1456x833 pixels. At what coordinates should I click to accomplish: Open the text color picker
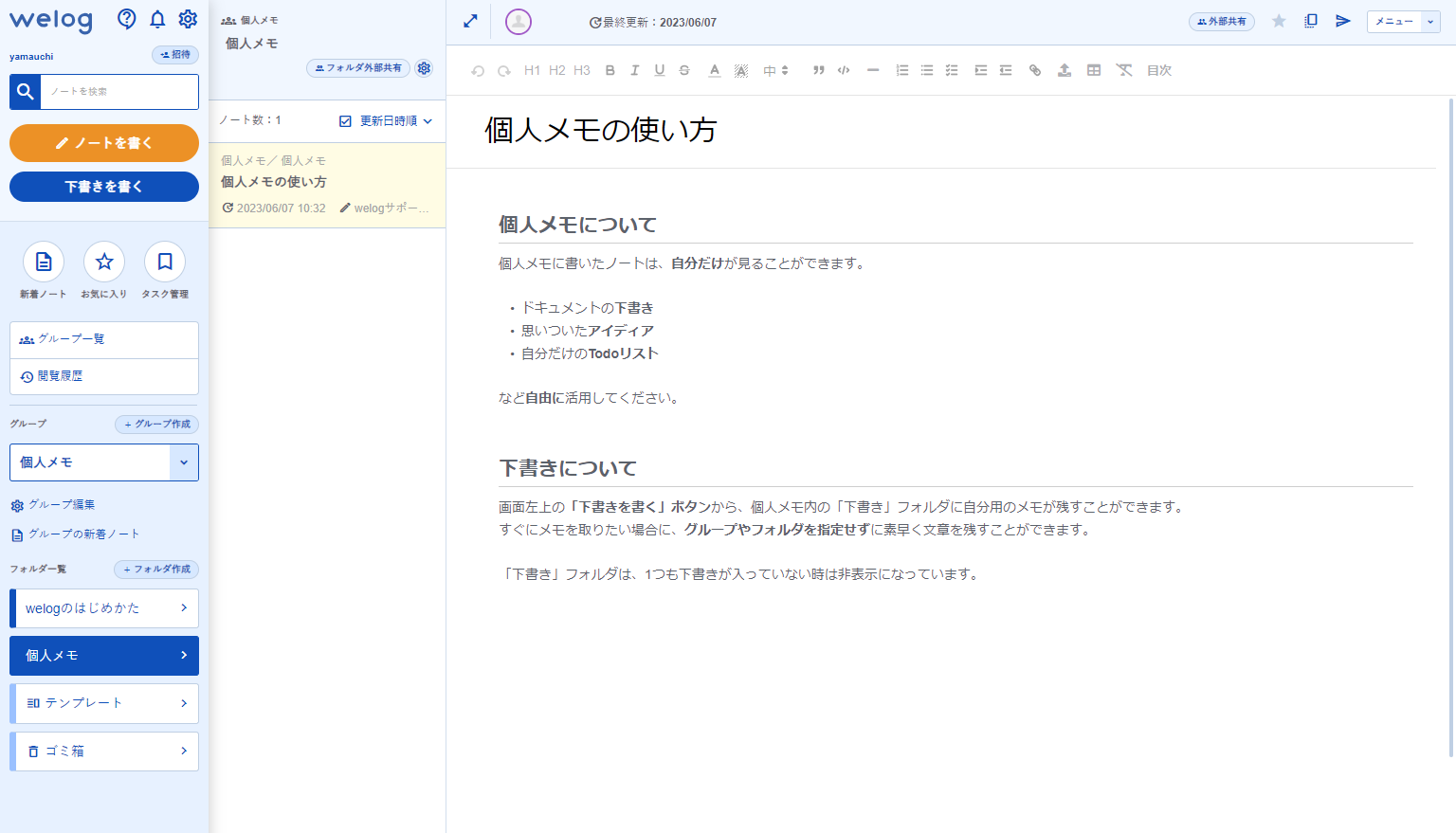pyautogui.click(x=715, y=70)
